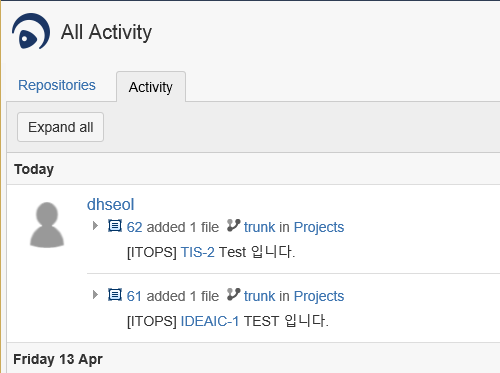Click changeset icon beside revision 62
The height and width of the screenshot is (373, 500).
(115, 226)
